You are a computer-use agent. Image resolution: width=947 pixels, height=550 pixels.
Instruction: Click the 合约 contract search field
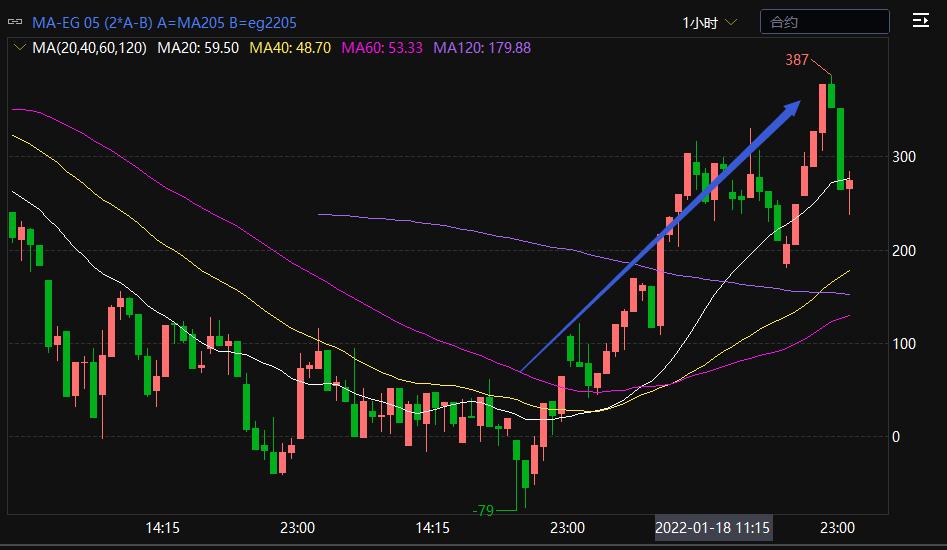coord(824,22)
